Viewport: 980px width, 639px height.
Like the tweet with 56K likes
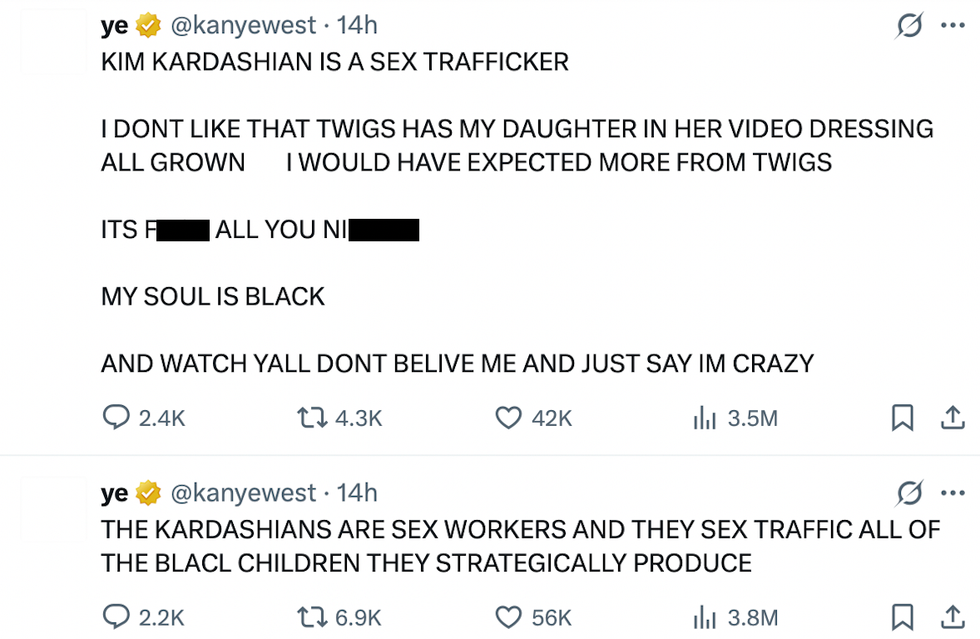pyautogui.click(x=510, y=617)
